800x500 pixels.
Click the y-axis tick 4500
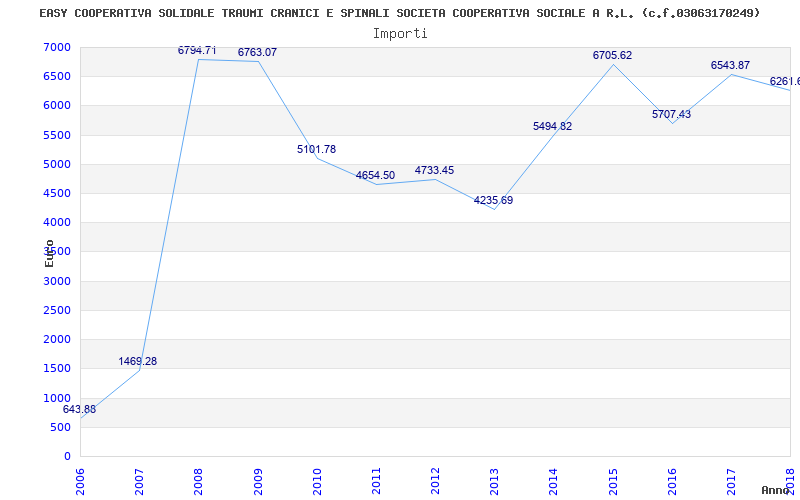click(x=58, y=193)
